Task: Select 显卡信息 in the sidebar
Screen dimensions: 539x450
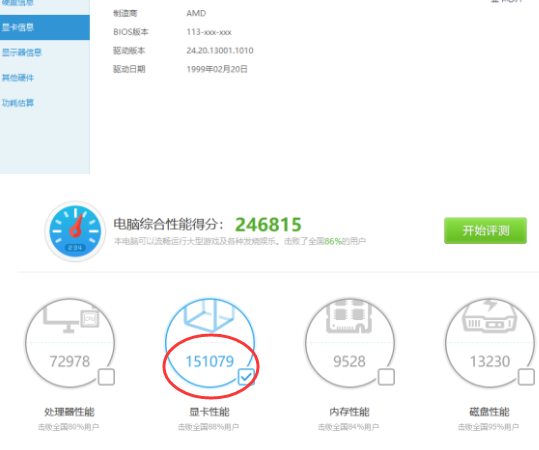Action: pos(45,28)
